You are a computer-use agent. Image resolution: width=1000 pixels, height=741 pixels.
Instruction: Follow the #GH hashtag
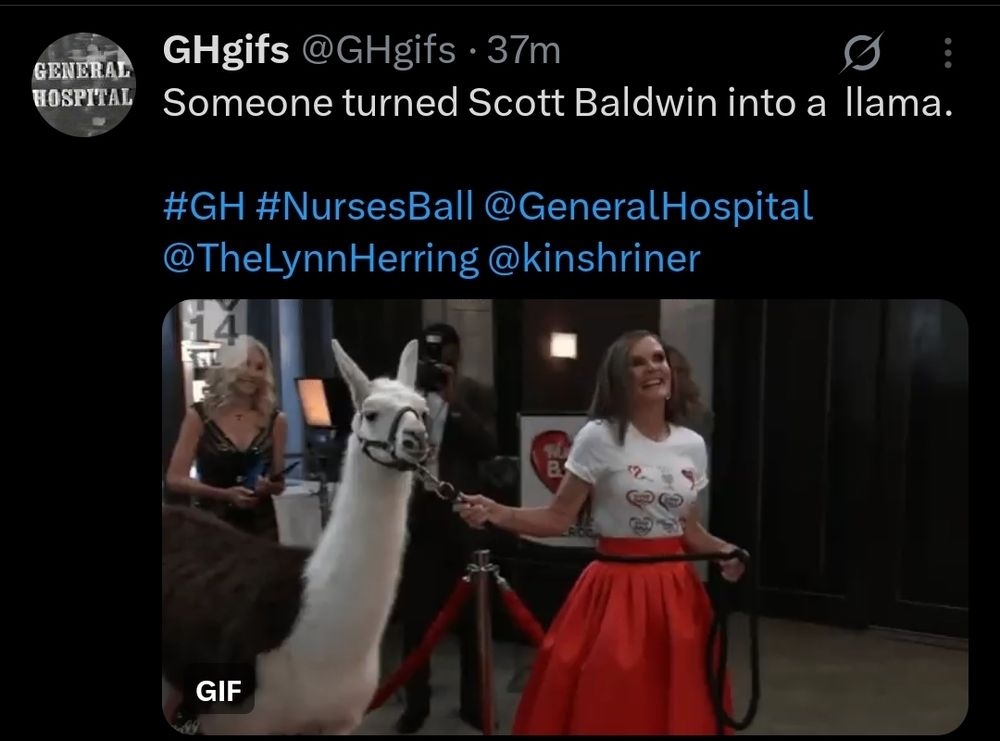pos(204,206)
